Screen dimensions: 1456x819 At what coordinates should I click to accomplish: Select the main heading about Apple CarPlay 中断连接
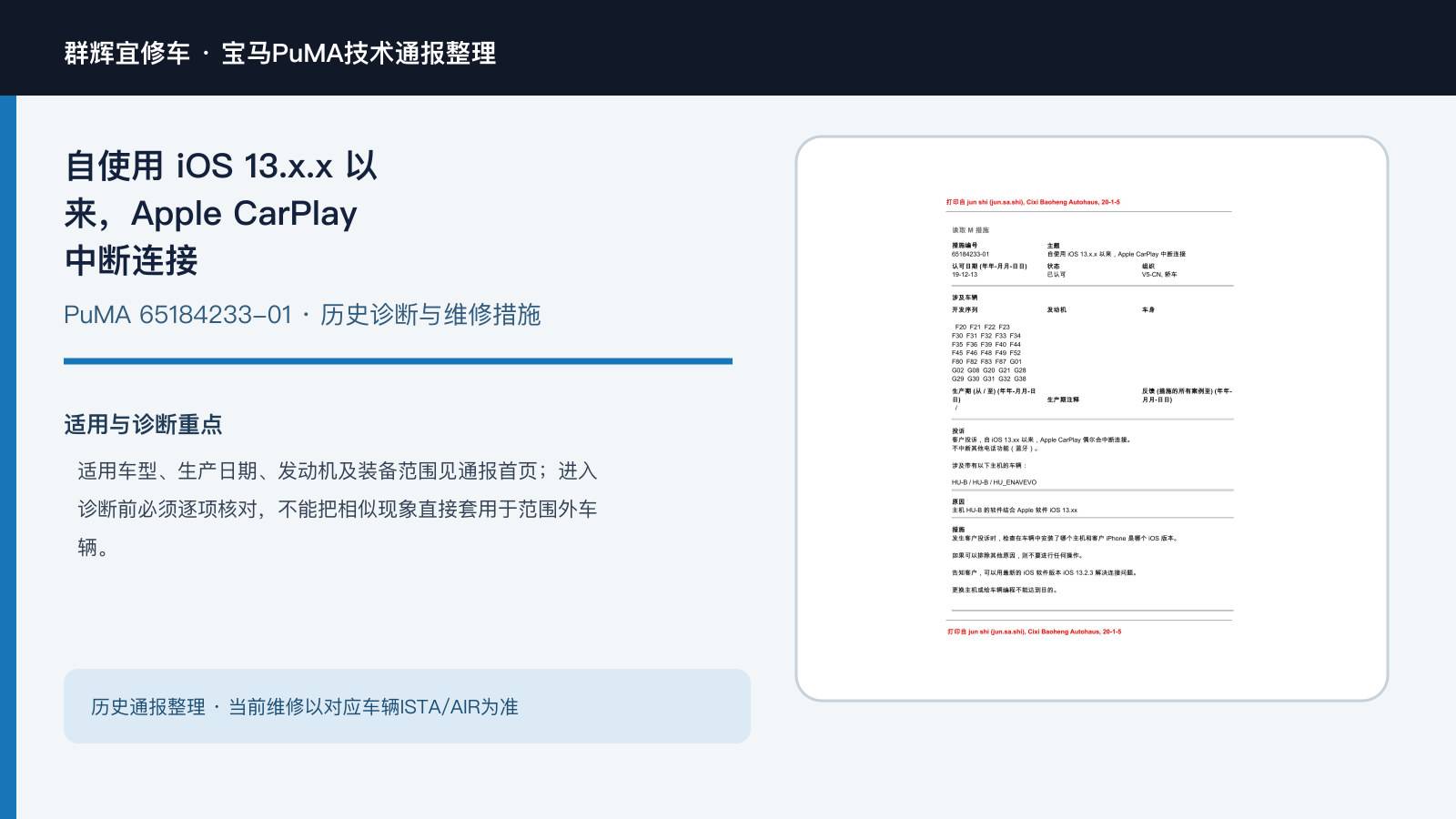(x=221, y=213)
